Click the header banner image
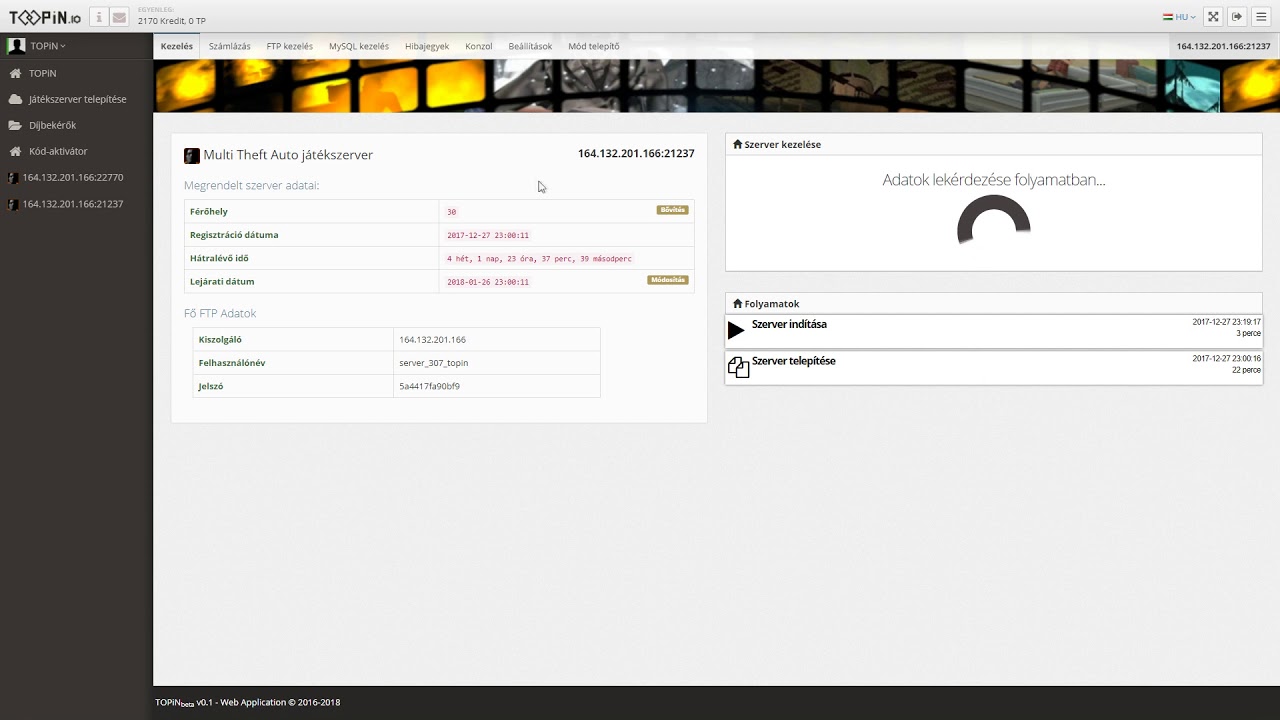Screen dimensions: 1280x720 point(716,86)
